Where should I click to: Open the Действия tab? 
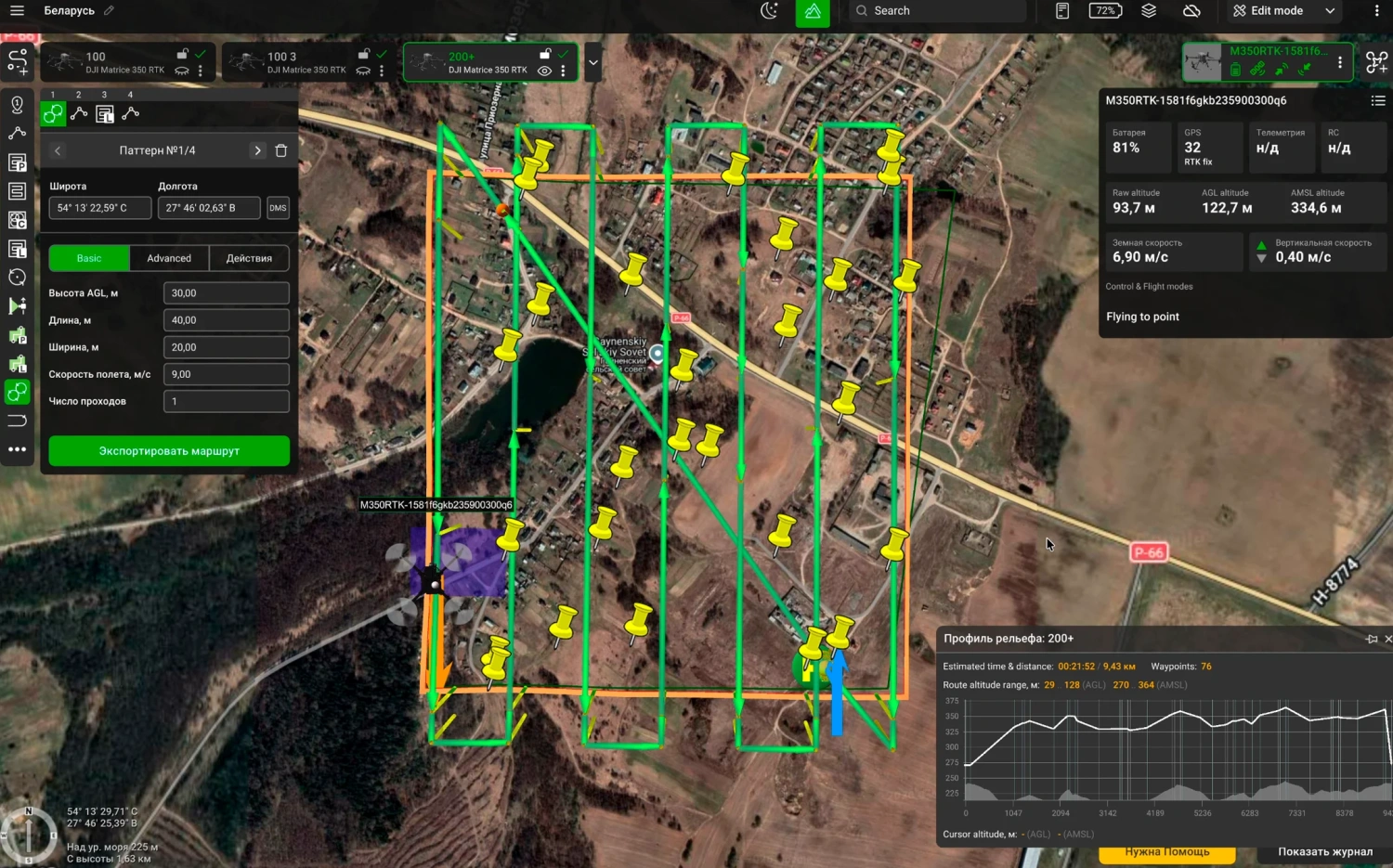click(249, 258)
